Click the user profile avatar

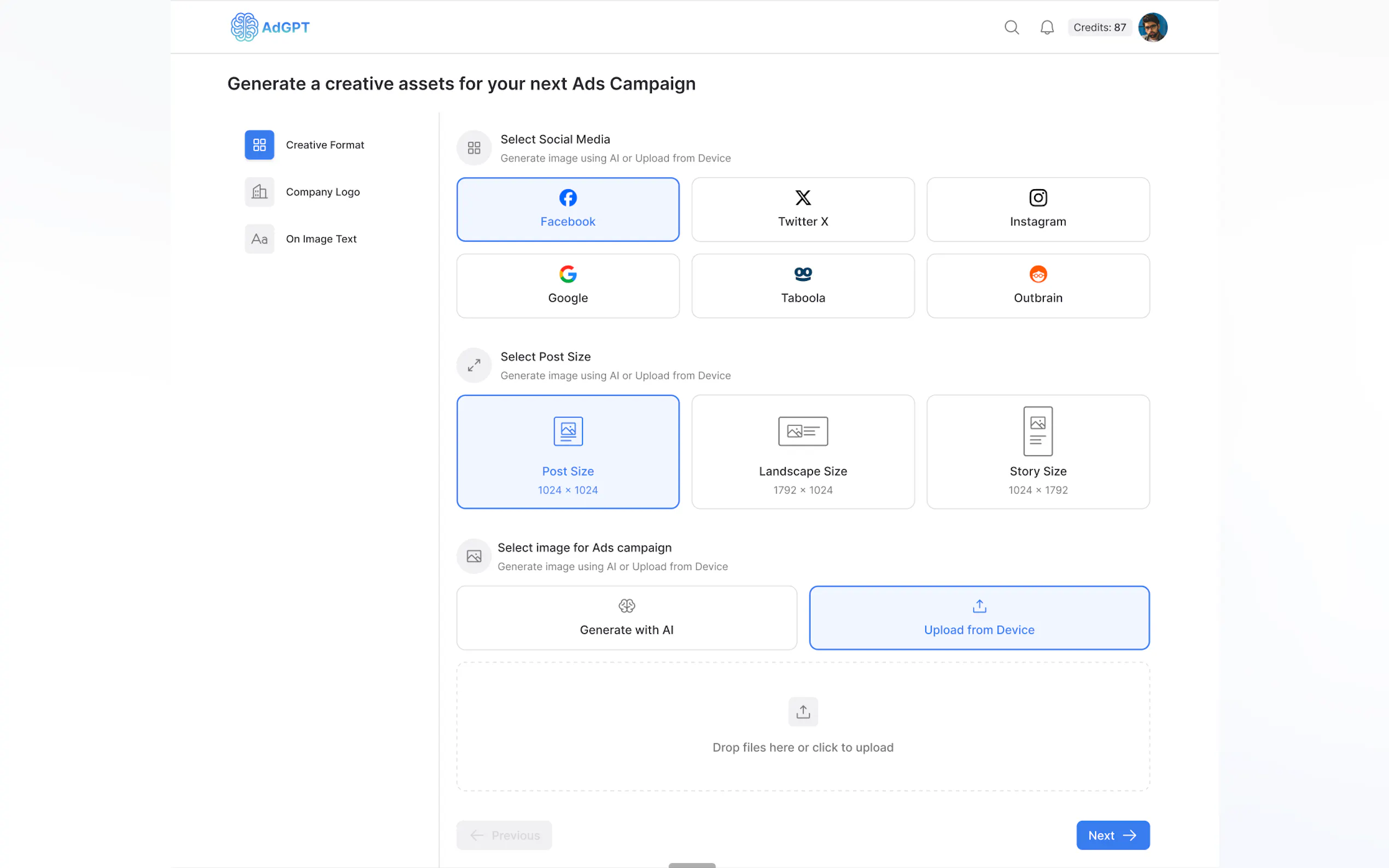[1152, 27]
